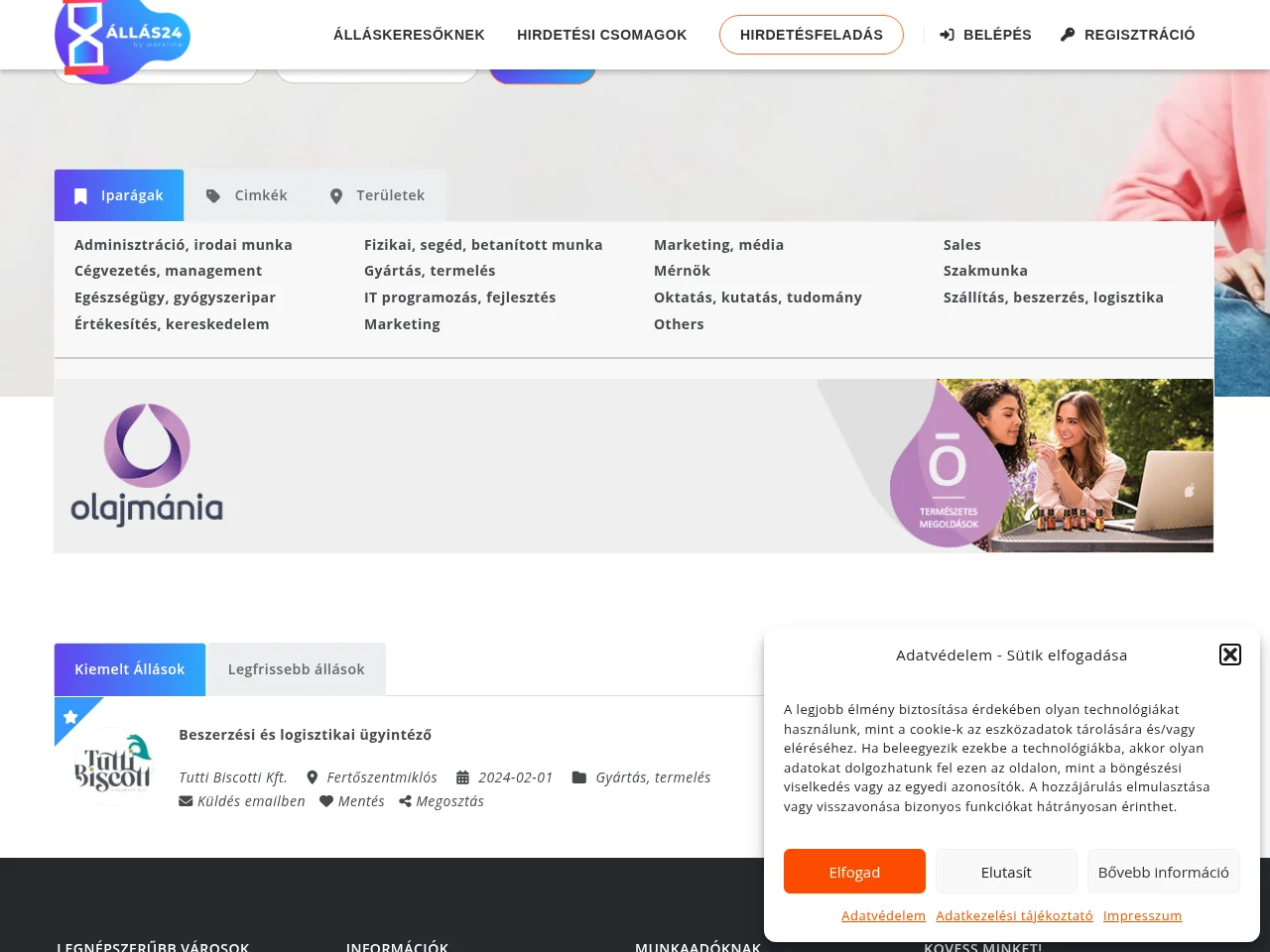This screenshot has height=952, width=1270.
Task: Switch to the Területek tab
Action: (x=377, y=195)
